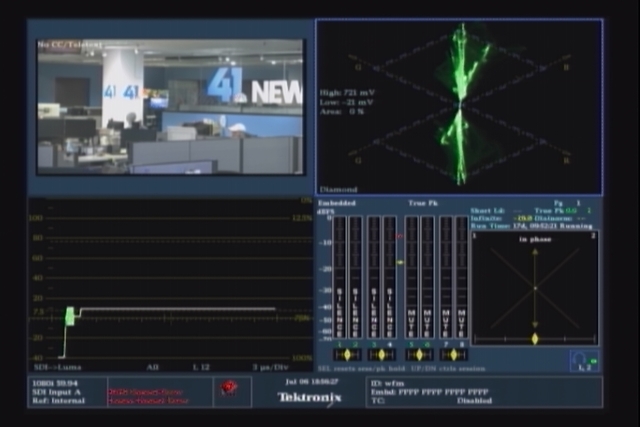Select the news studio picture tile
Image resolution: width=640 pixels, height=427 pixels.
pos(170,107)
